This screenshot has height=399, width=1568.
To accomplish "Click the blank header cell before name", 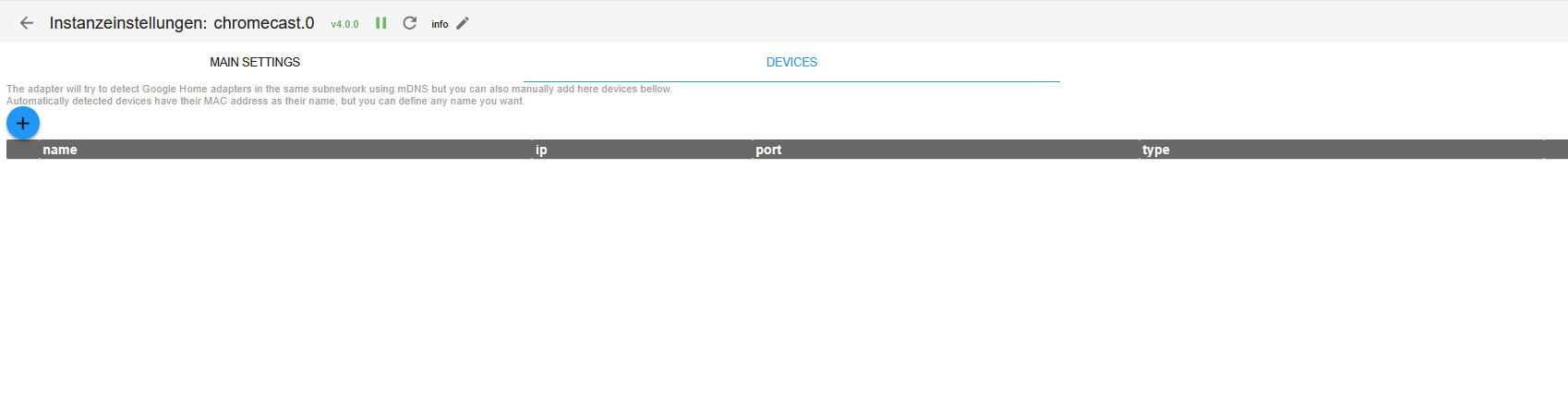I will click(22, 150).
